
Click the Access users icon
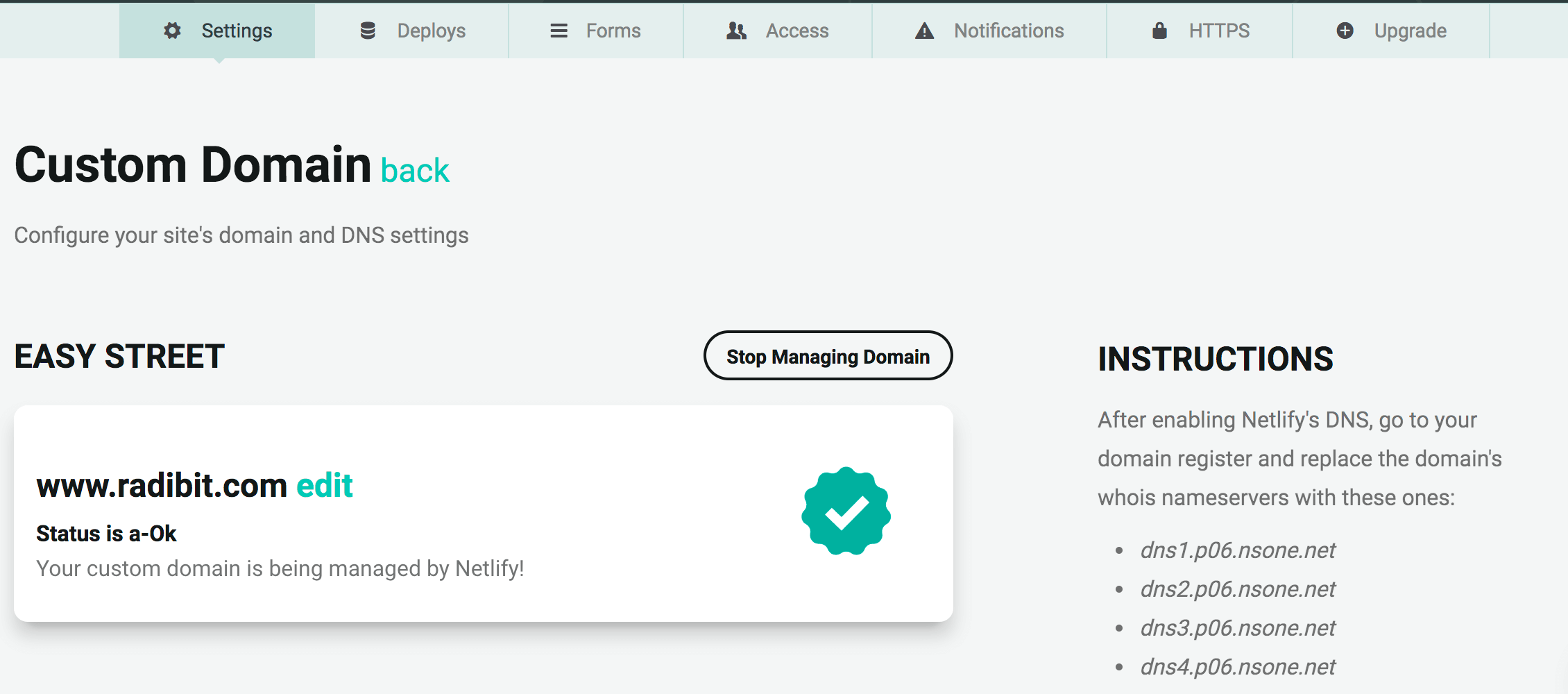point(736,31)
